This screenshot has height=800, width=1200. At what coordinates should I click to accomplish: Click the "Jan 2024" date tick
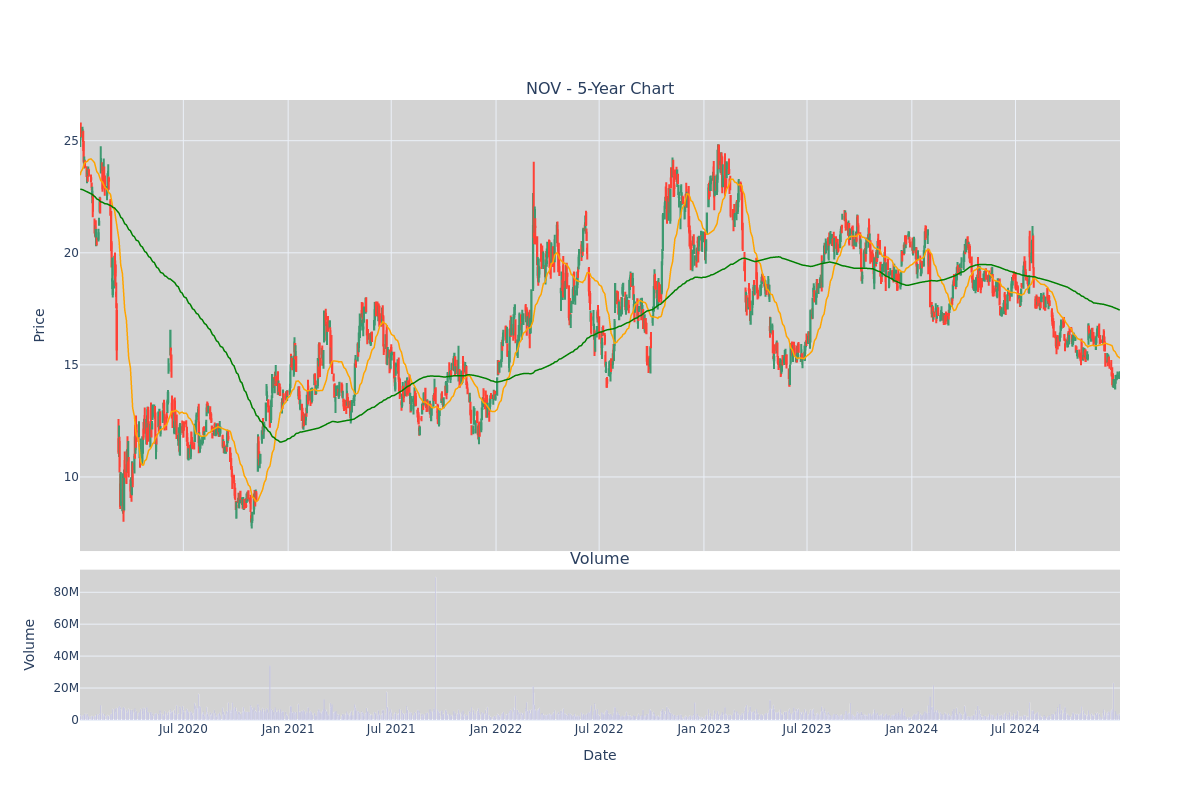click(x=912, y=729)
